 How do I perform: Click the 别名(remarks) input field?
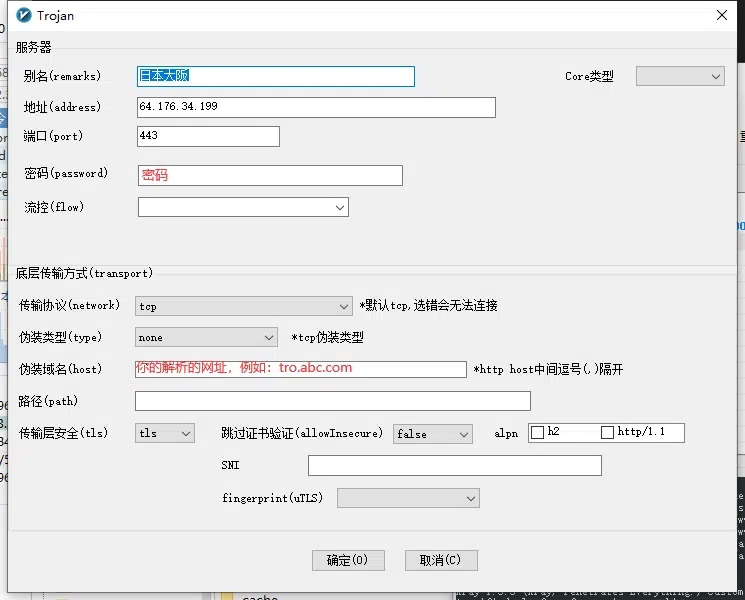(x=275, y=76)
